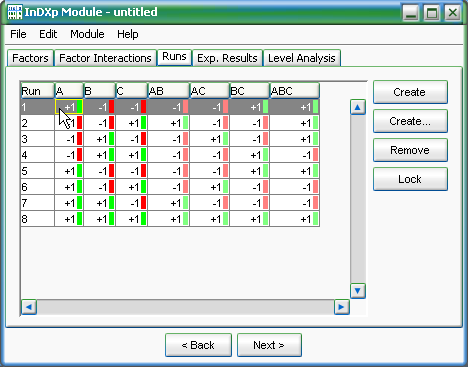Click ABC interaction cell in run 5
Viewport: 468px width, 367px height.
click(x=294, y=171)
